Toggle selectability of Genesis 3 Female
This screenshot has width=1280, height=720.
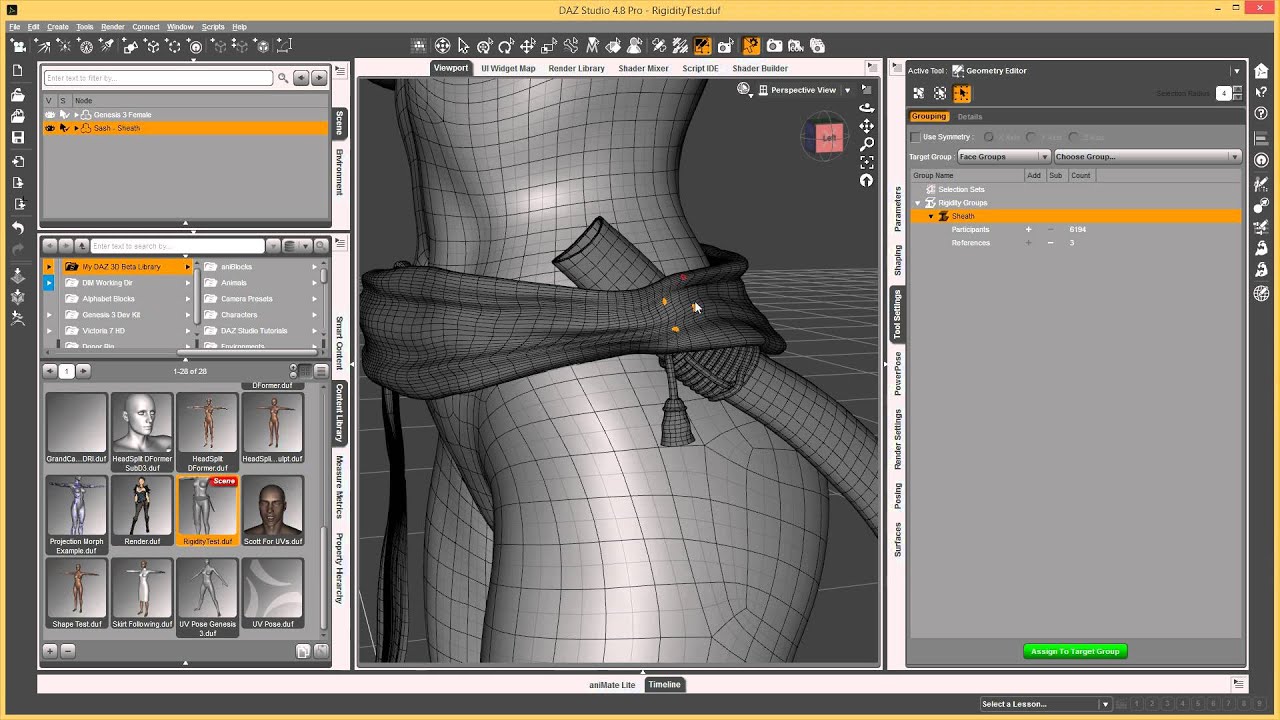(64, 115)
